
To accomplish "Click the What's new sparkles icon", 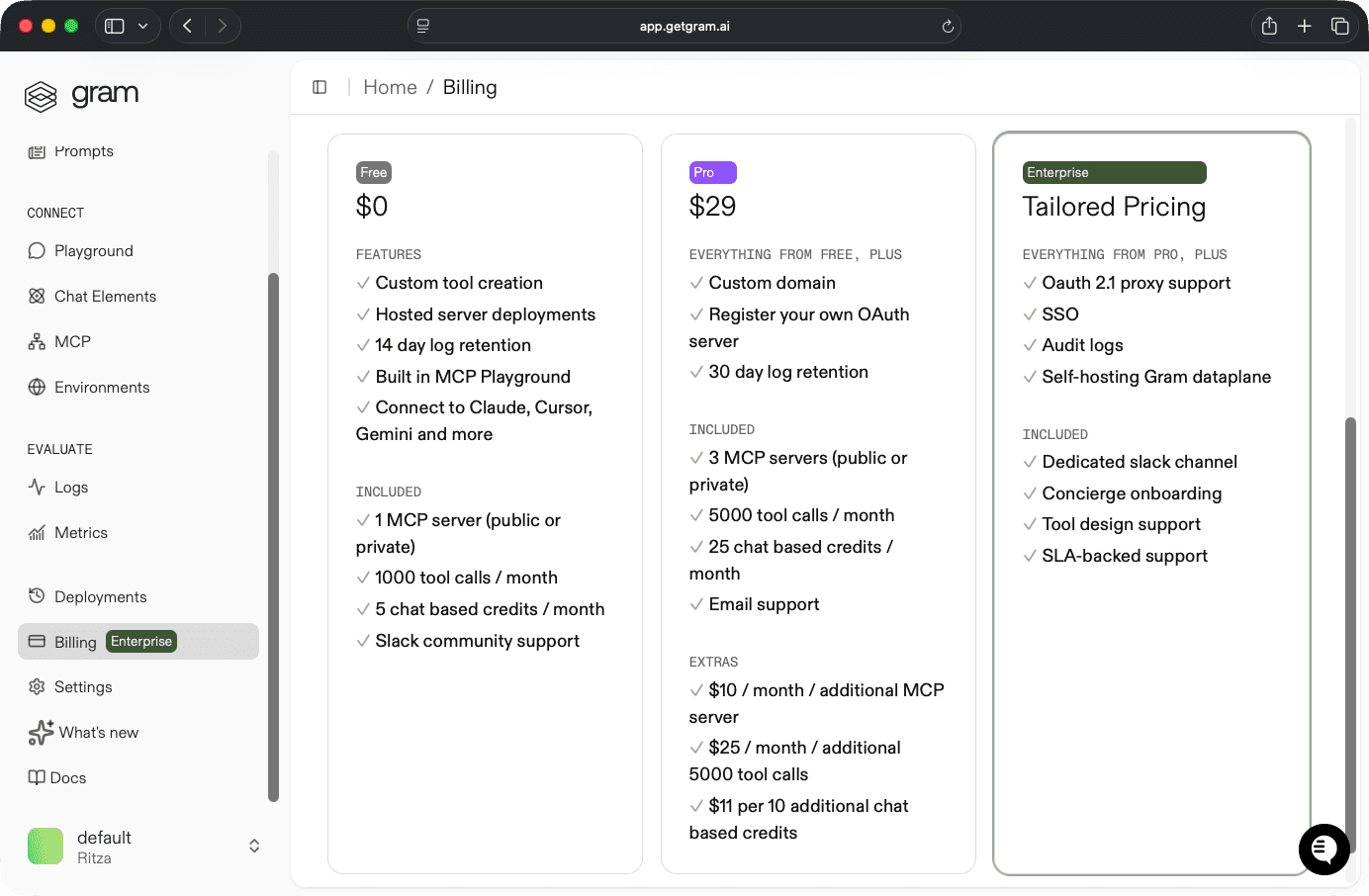I will 40,732.
